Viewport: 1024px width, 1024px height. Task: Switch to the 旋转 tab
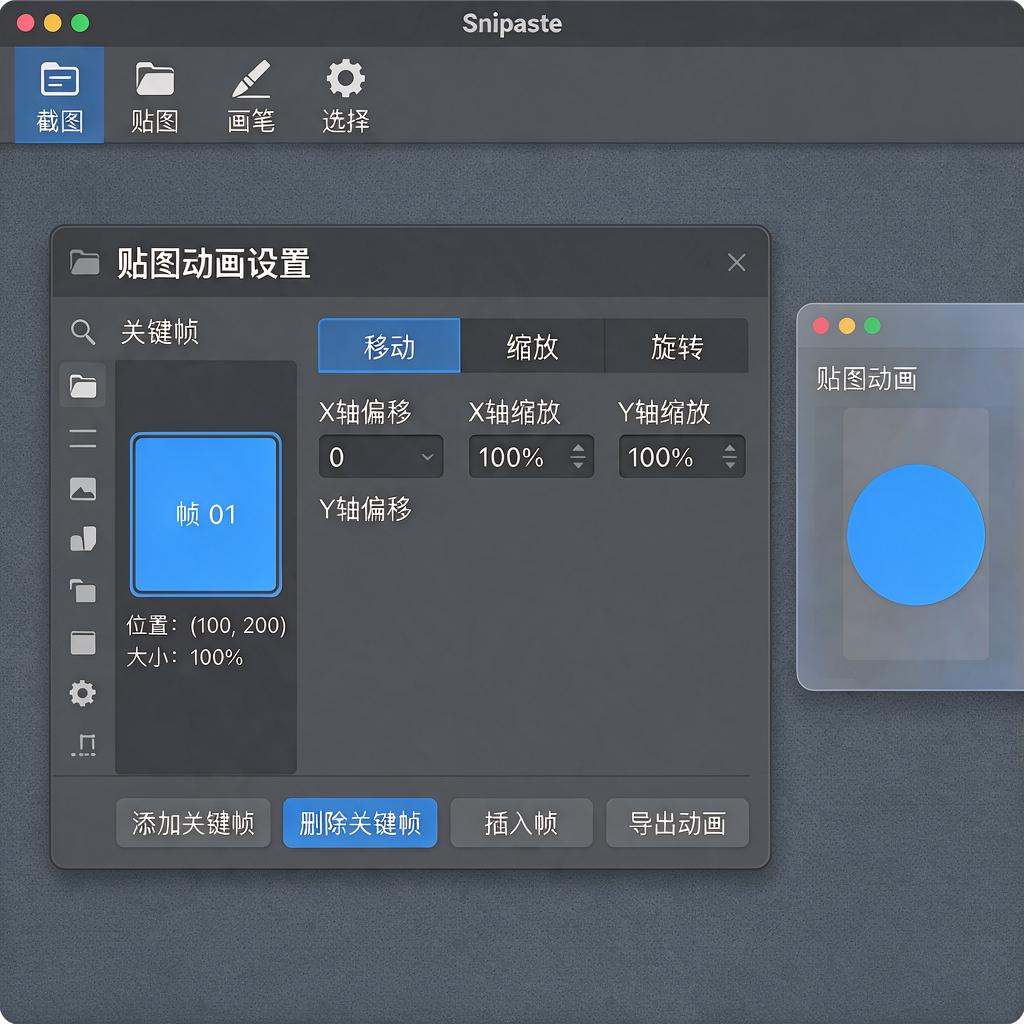tap(677, 346)
